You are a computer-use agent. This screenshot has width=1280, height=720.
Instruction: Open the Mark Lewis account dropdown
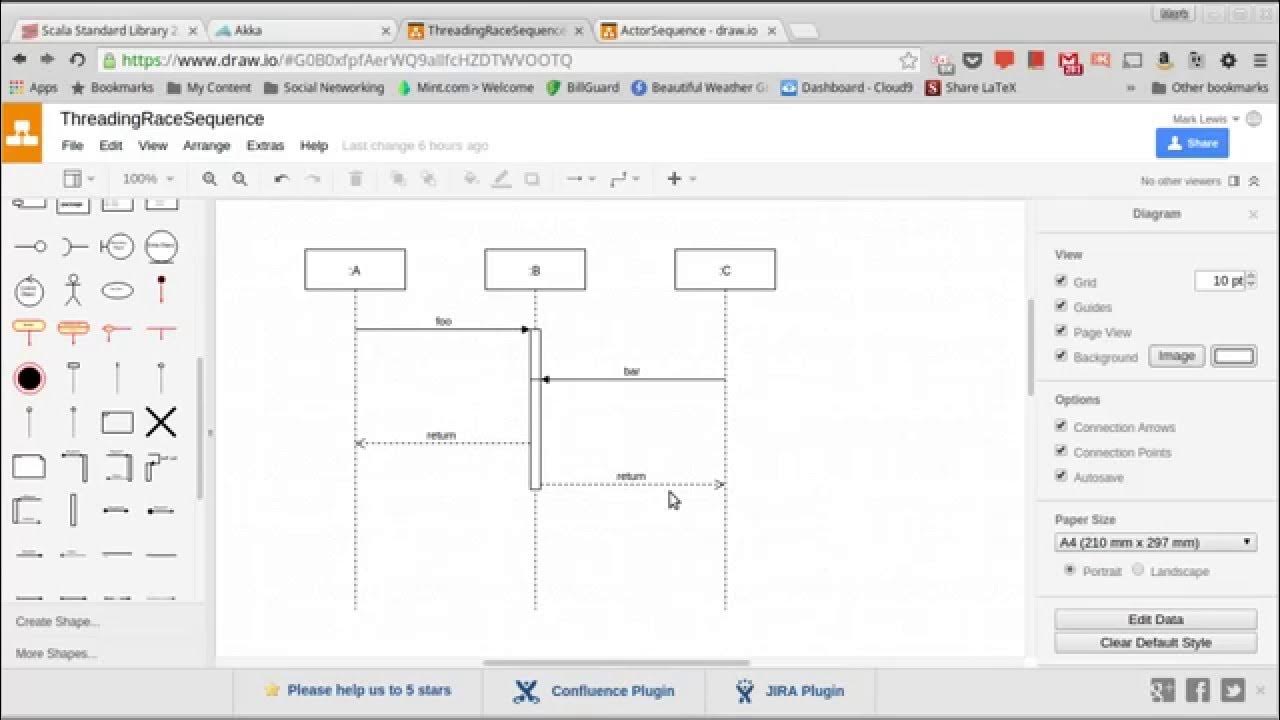tap(1206, 119)
